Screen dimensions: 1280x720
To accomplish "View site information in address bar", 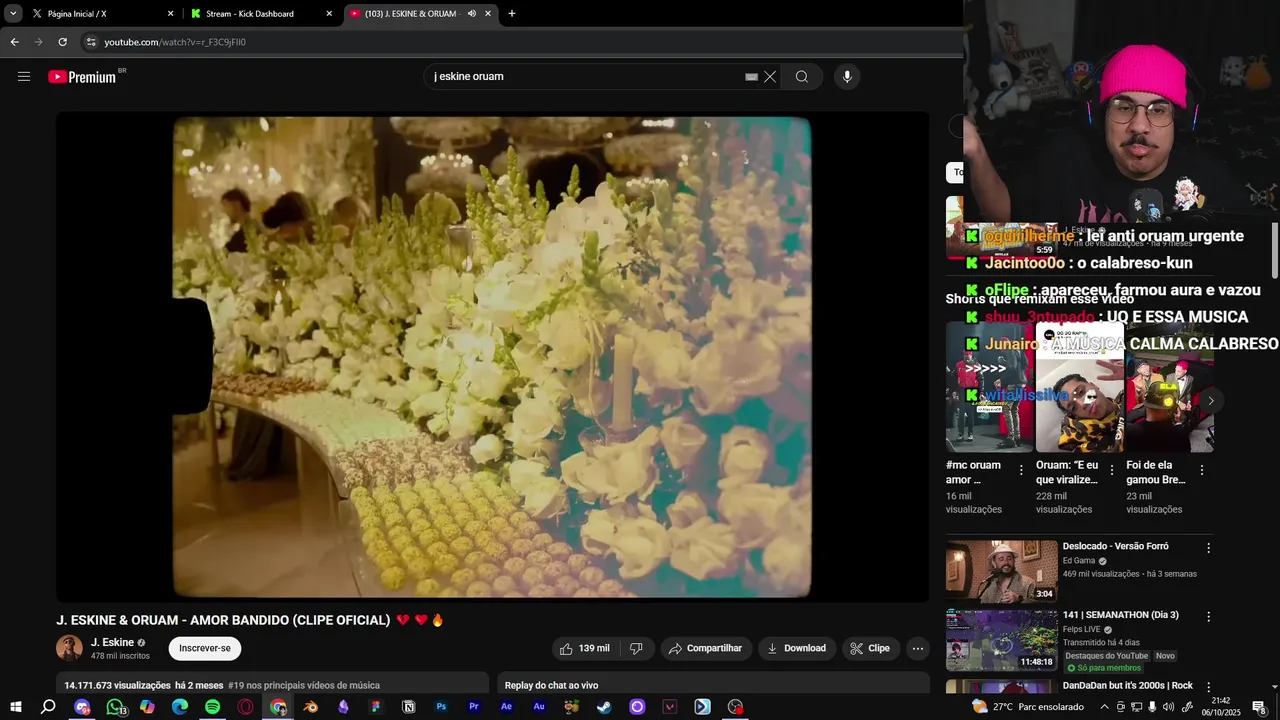I will (x=91, y=42).
